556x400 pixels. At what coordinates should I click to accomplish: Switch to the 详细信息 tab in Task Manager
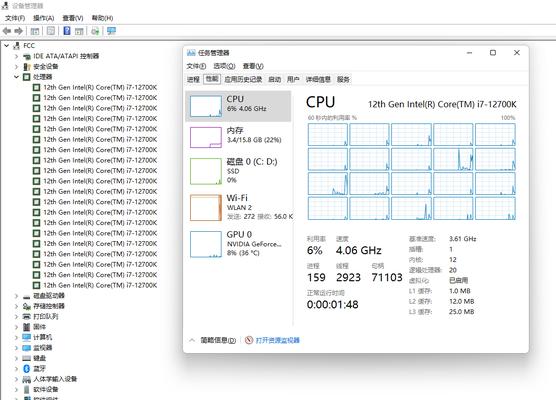318,79
